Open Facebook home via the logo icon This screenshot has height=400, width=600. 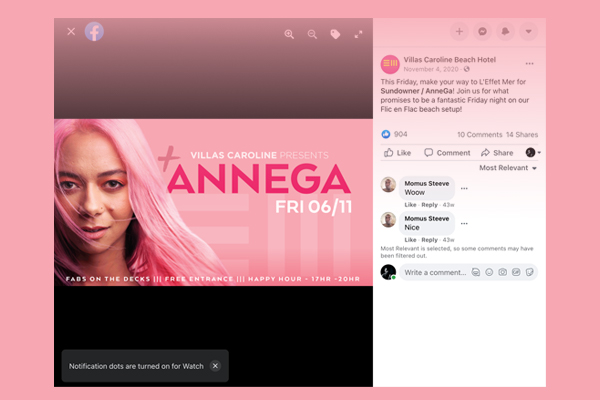pyautogui.click(x=94, y=31)
